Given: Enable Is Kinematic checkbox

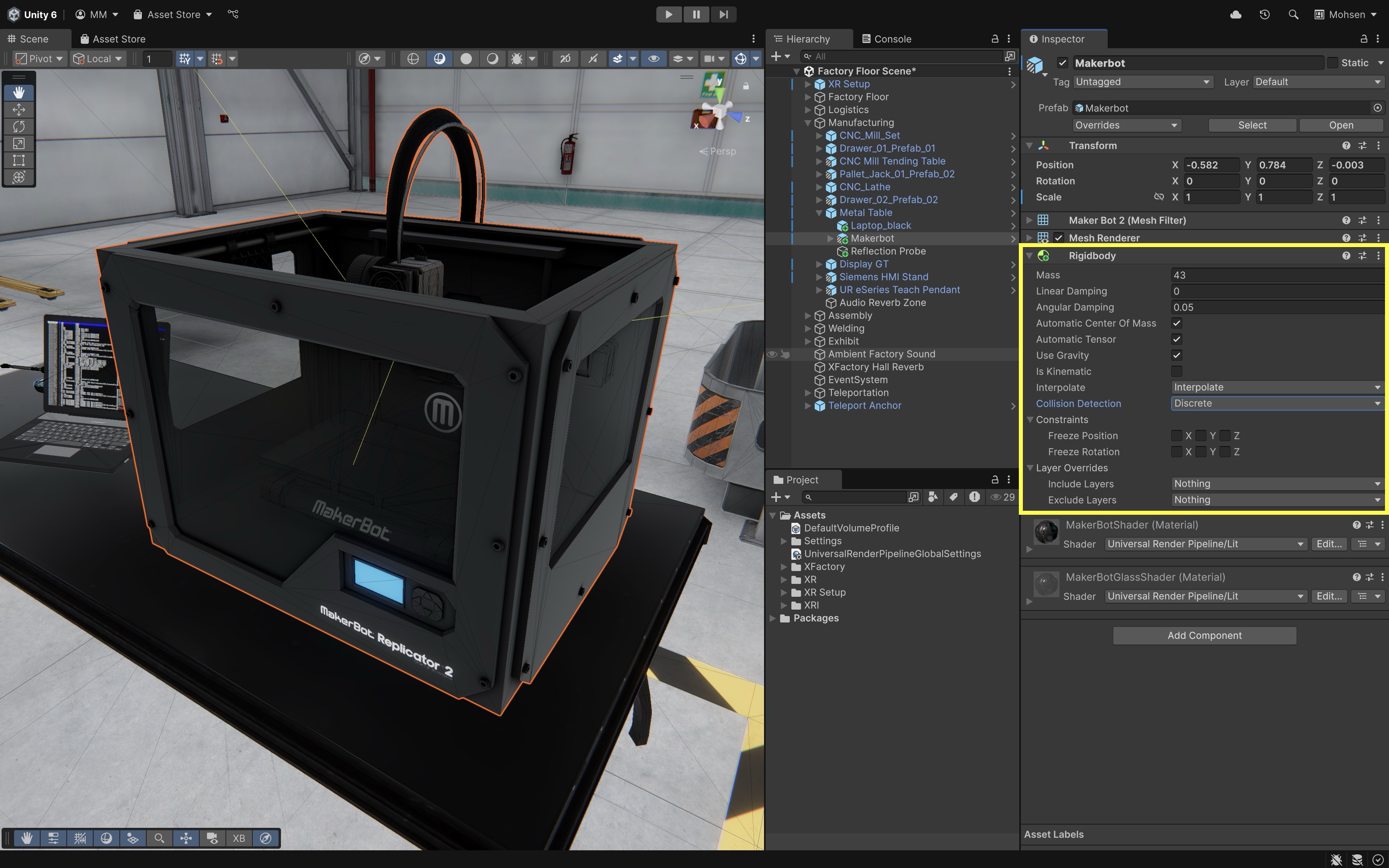Looking at the screenshot, I should point(1177,371).
